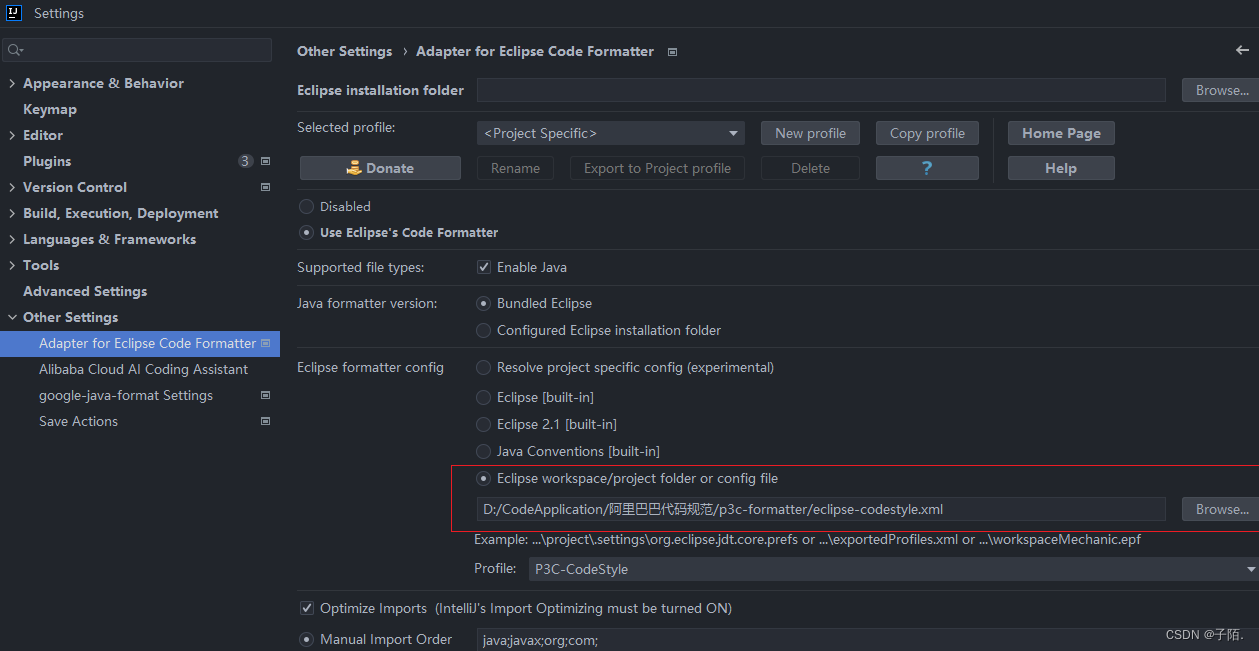
Task: Click the Donate button
Action: click(380, 168)
